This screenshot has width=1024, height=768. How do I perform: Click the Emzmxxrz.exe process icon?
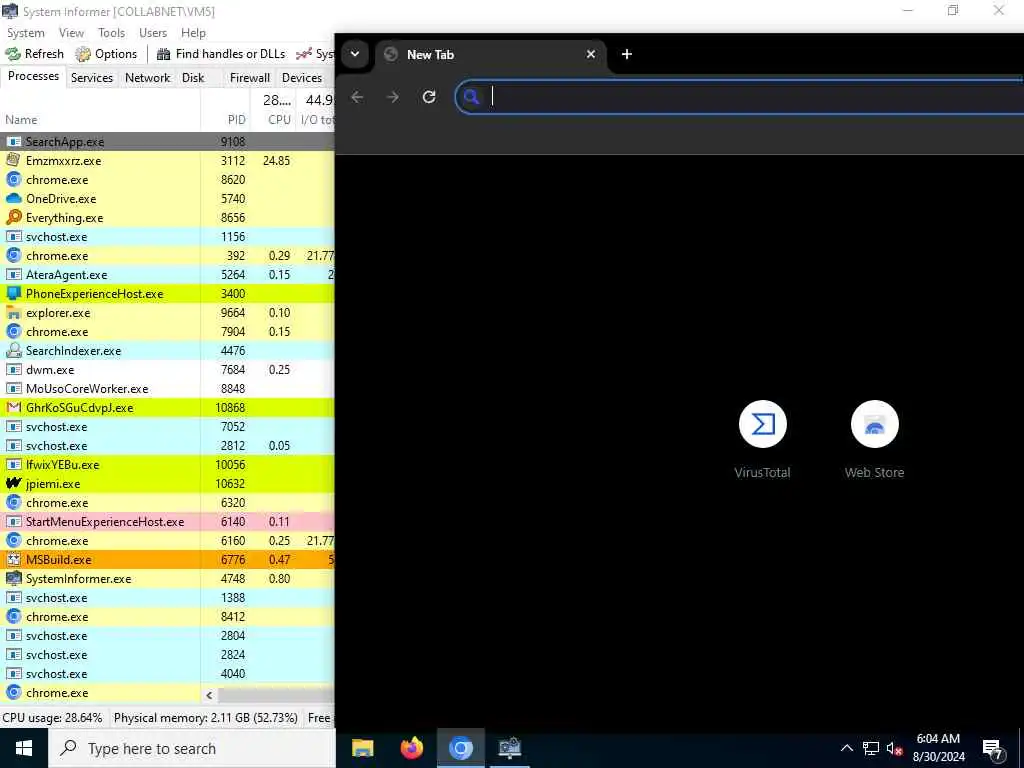pyautogui.click(x=13, y=160)
